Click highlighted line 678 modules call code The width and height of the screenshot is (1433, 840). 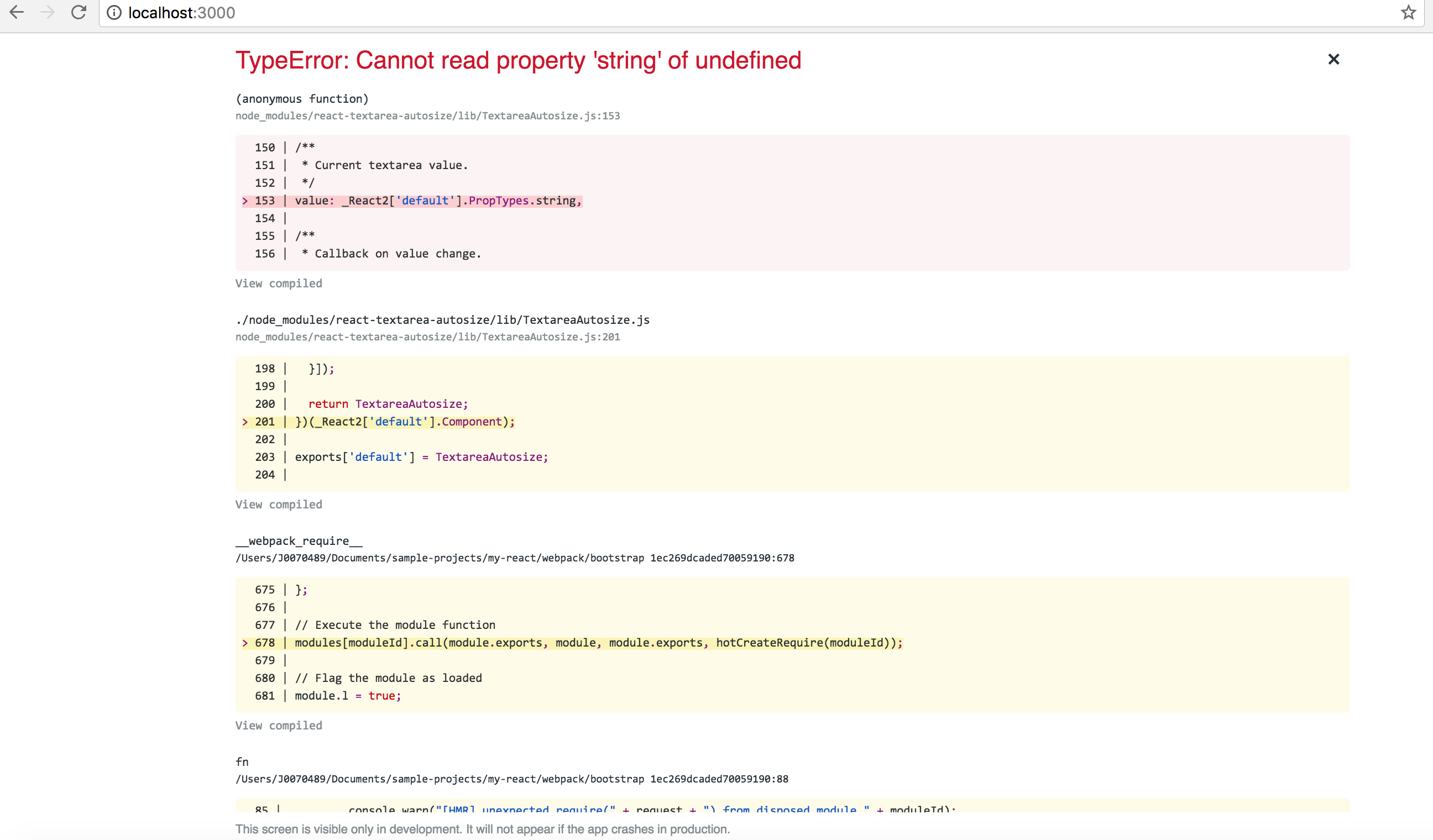tap(597, 643)
